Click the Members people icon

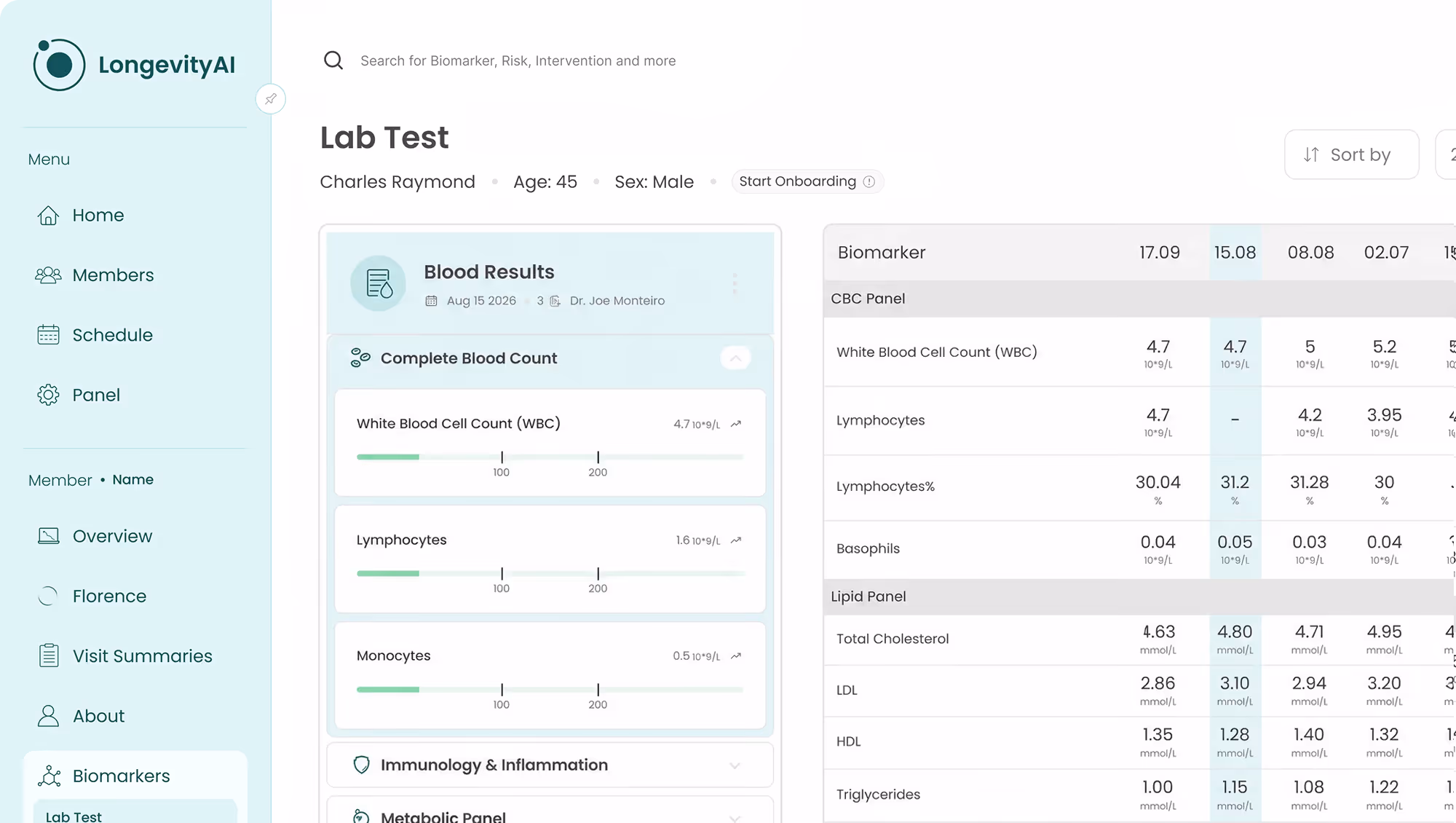(x=48, y=275)
